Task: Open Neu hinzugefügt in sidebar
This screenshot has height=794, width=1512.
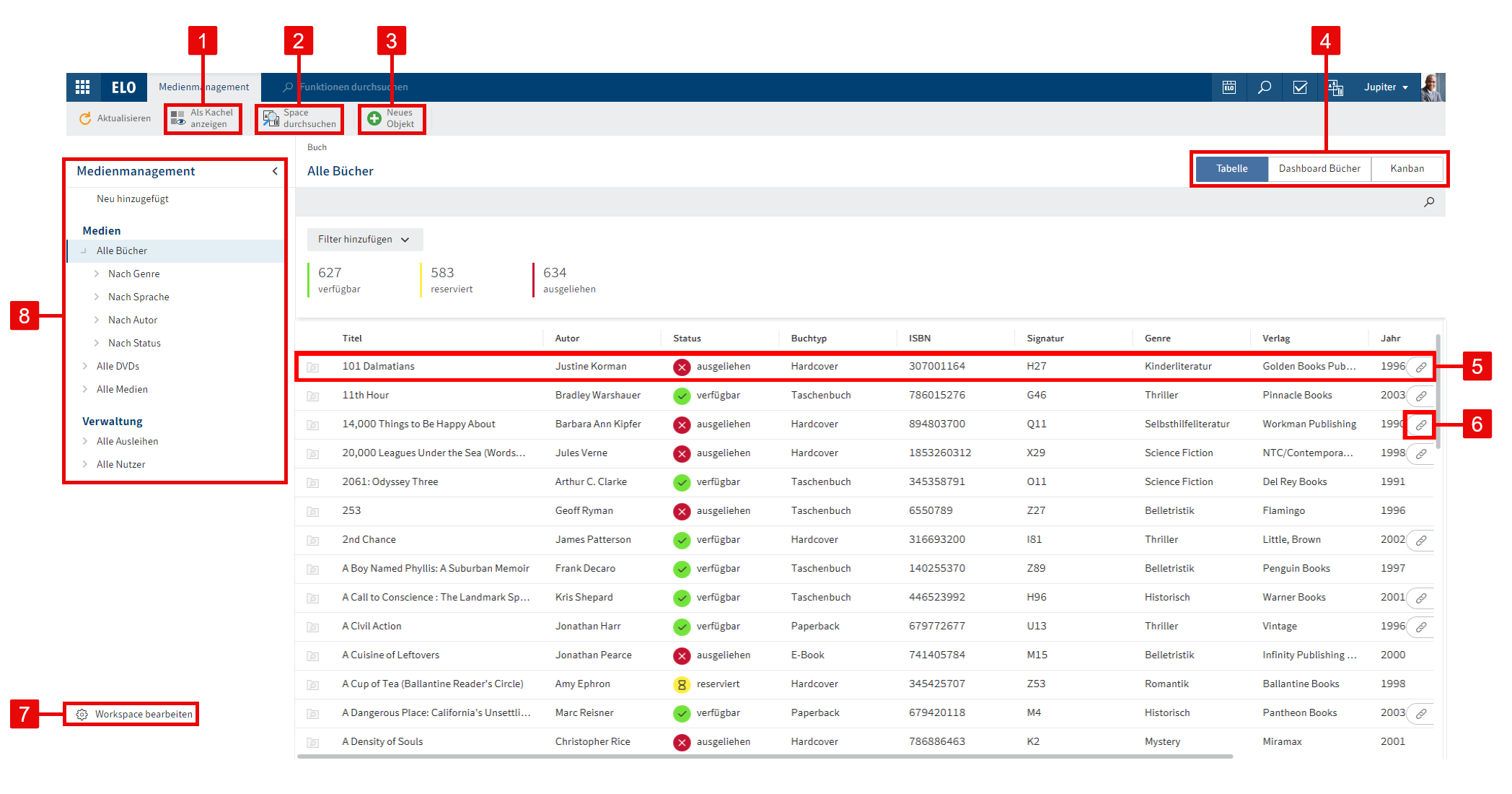Action: coord(133,199)
